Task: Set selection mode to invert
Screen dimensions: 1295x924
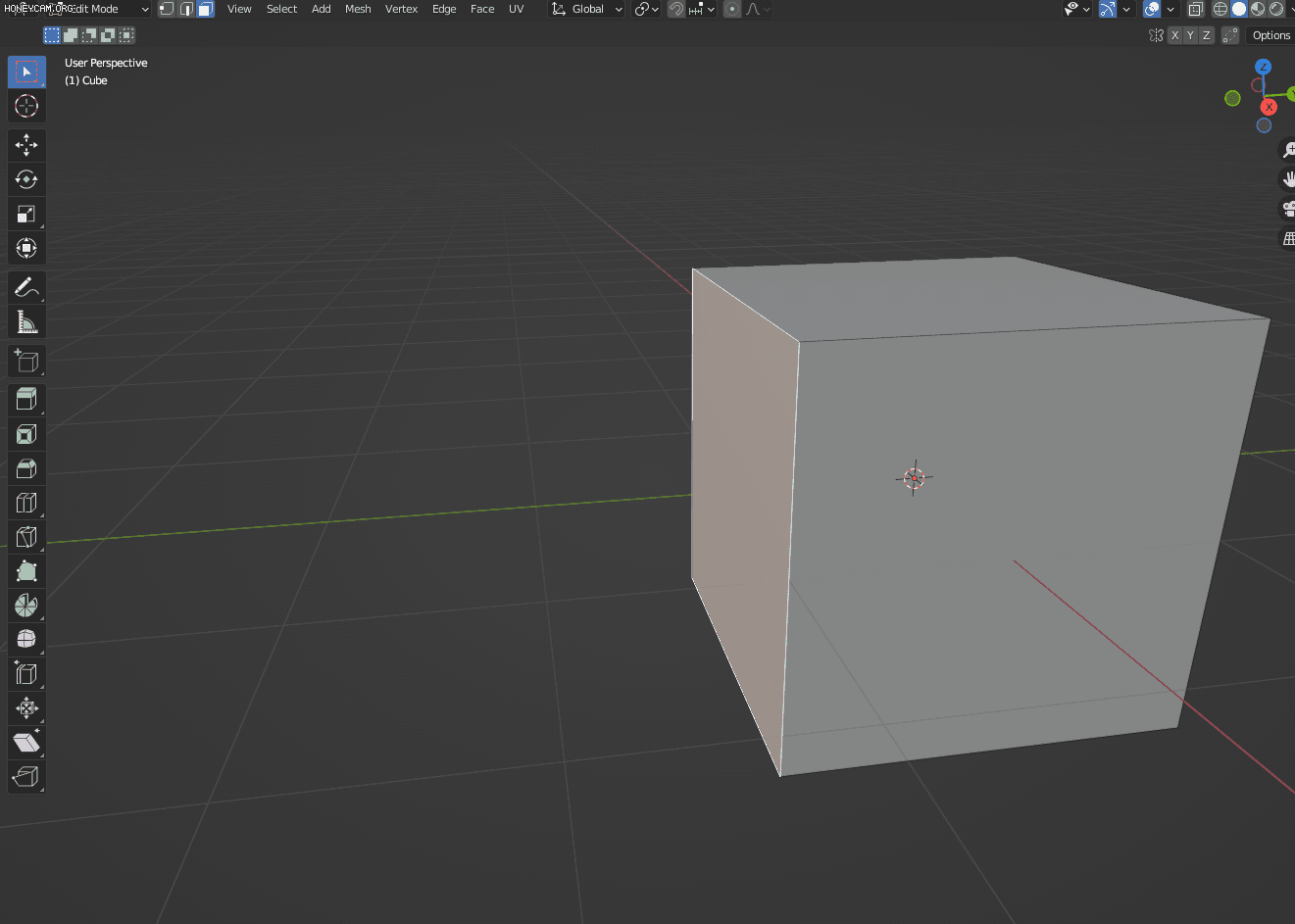Action: click(108, 35)
